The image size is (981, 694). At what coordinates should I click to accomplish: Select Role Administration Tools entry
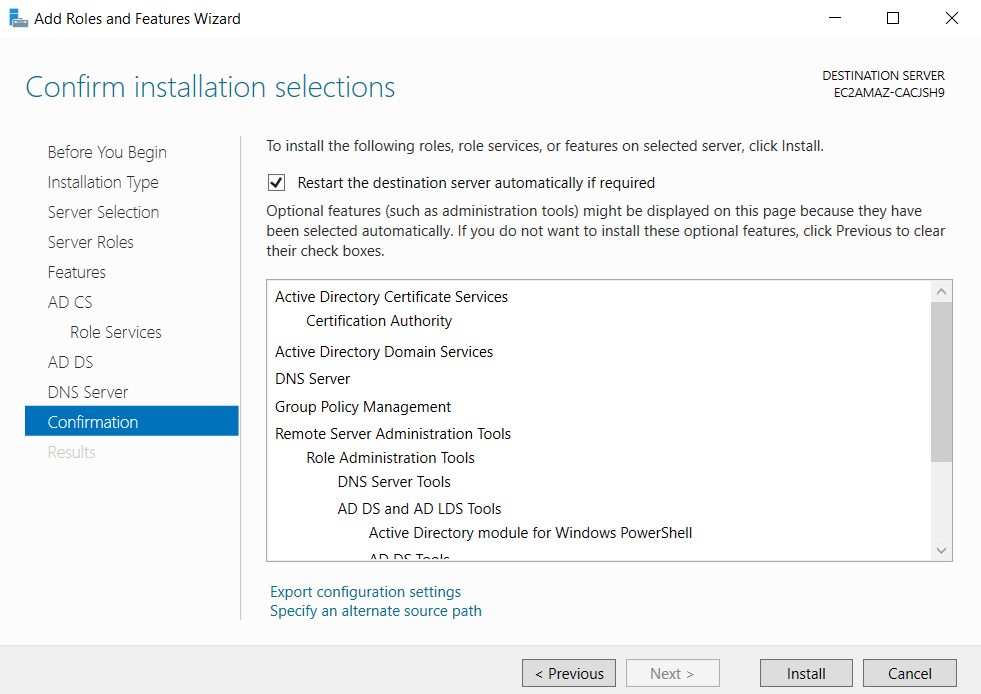(390, 457)
